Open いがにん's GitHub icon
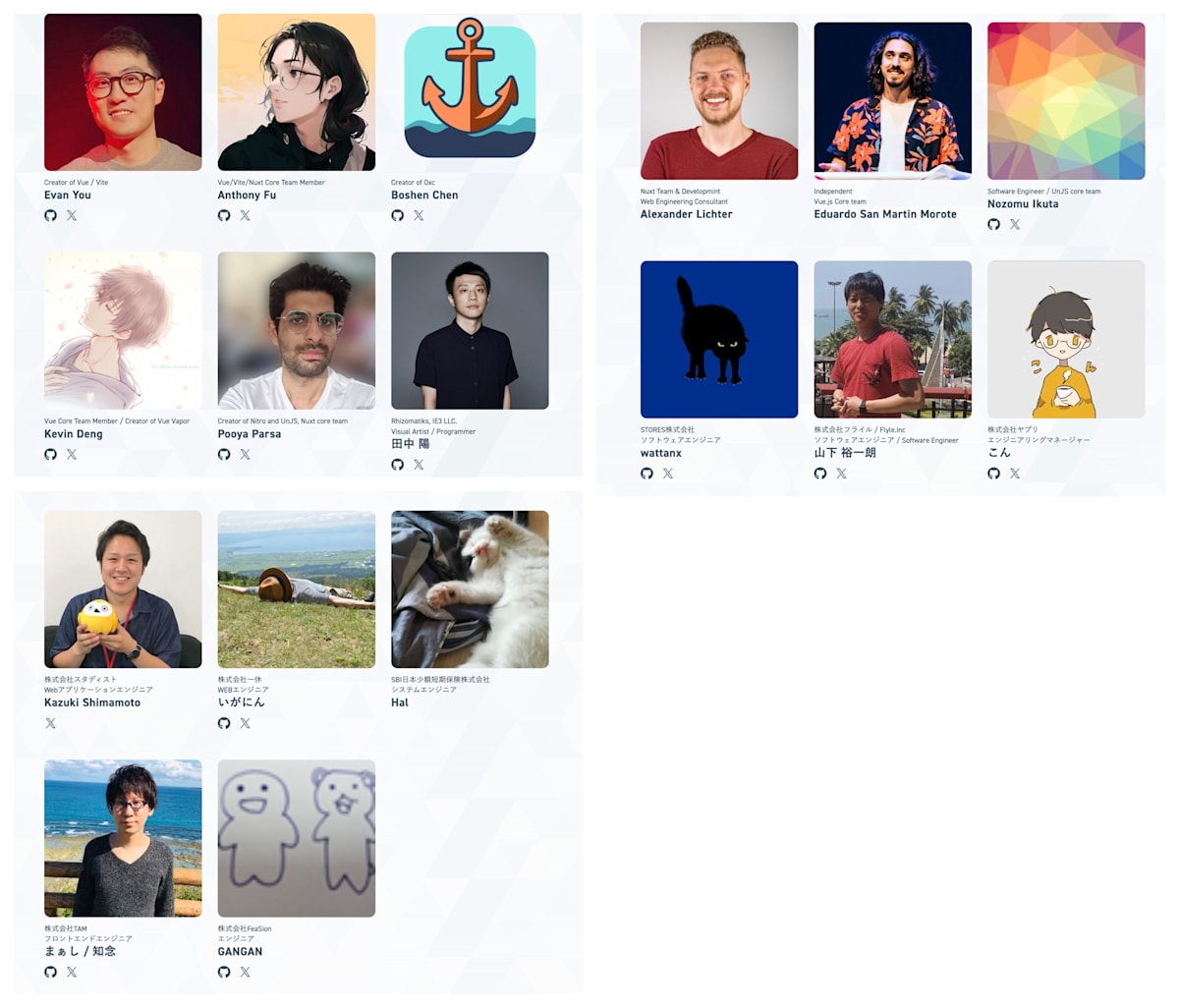Screen dimensions: 1179x1008 pyautogui.click(x=224, y=723)
